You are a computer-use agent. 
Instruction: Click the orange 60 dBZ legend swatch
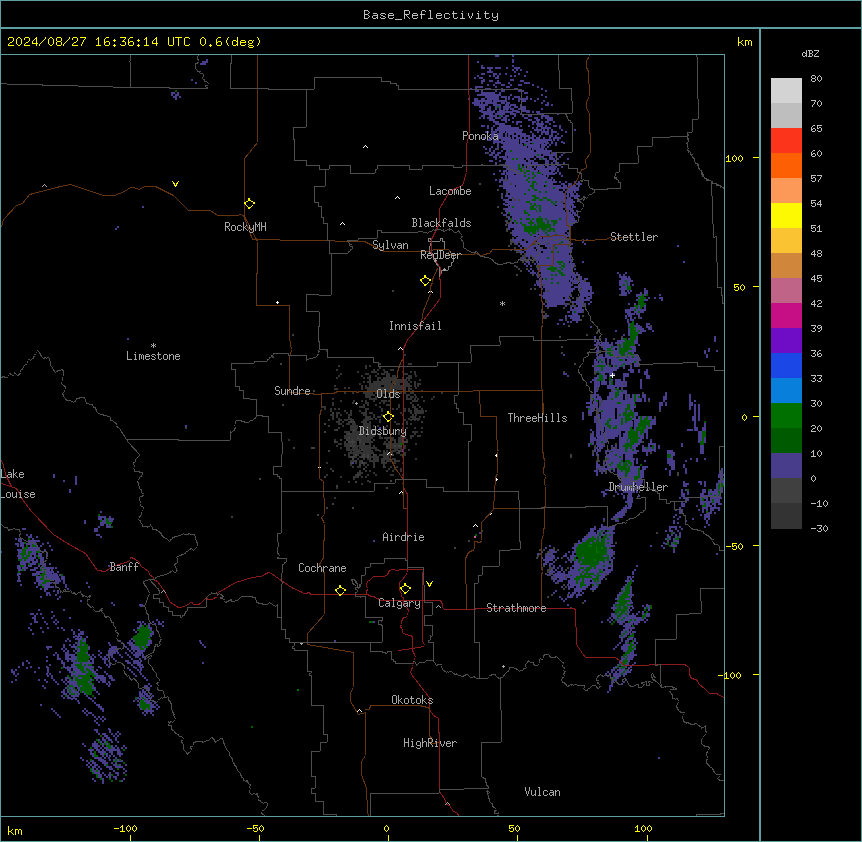786,165
